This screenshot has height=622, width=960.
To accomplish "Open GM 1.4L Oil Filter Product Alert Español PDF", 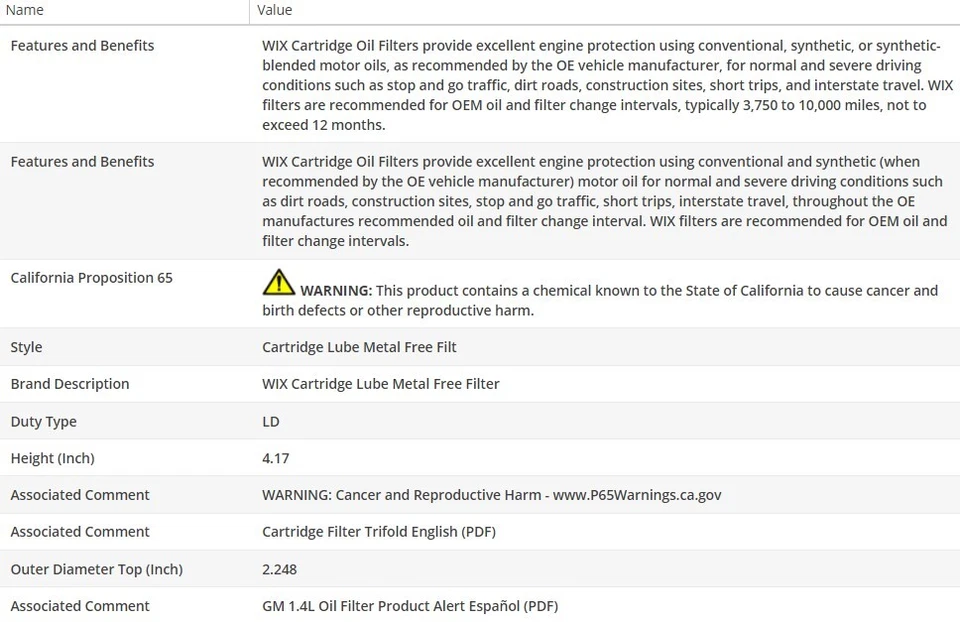I will pos(410,606).
